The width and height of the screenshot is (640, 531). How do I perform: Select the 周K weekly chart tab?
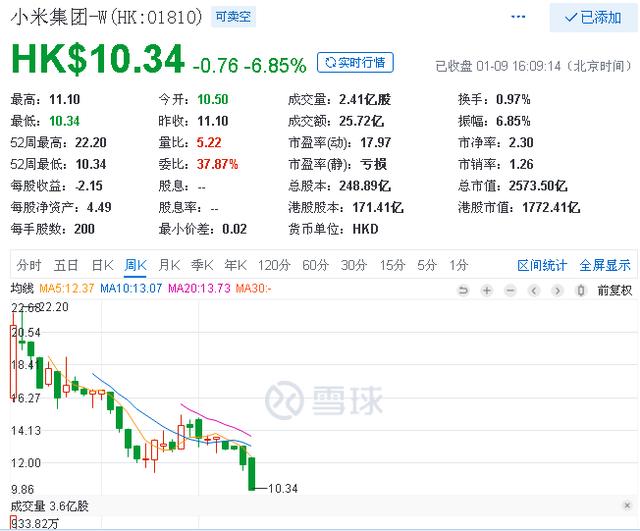tap(136, 265)
